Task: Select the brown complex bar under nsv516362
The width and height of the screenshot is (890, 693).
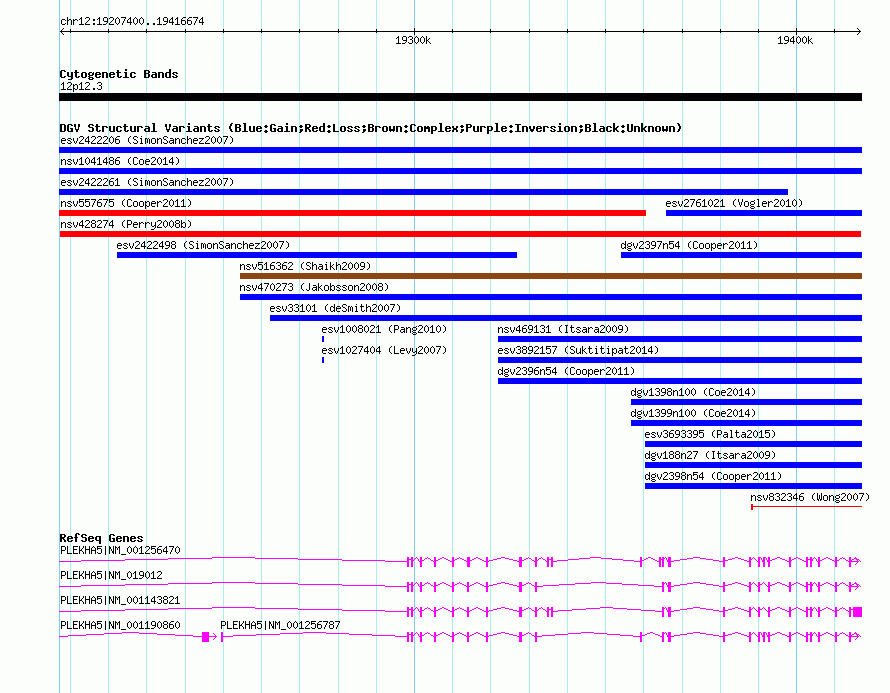Action: [x=551, y=276]
